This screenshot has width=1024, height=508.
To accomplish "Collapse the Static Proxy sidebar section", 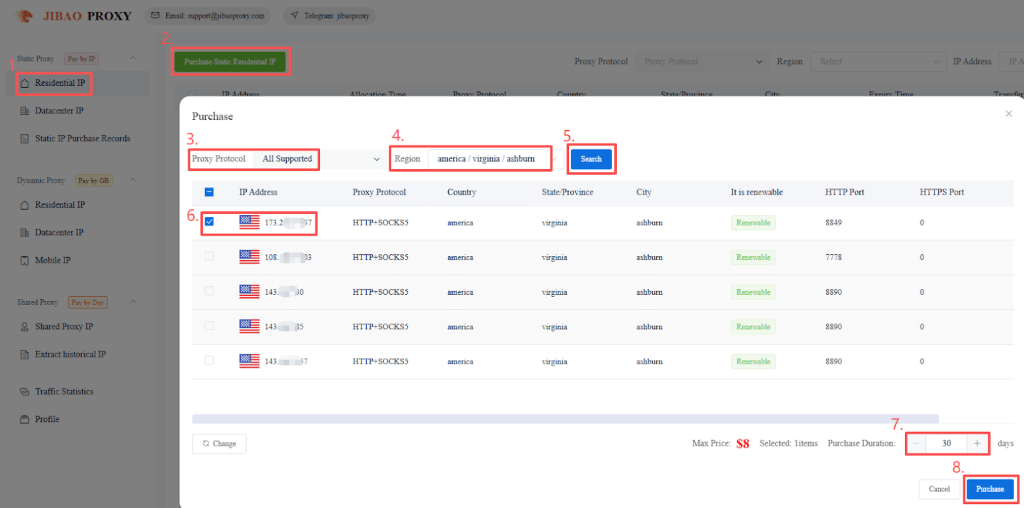I will (133, 59).
